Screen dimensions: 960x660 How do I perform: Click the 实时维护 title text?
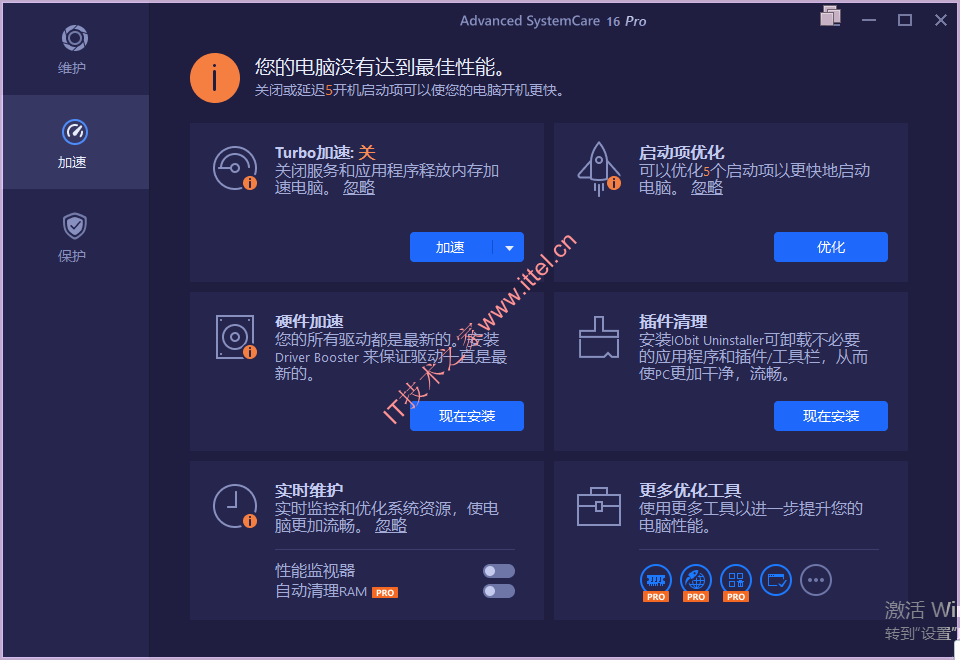click(309, 490)
